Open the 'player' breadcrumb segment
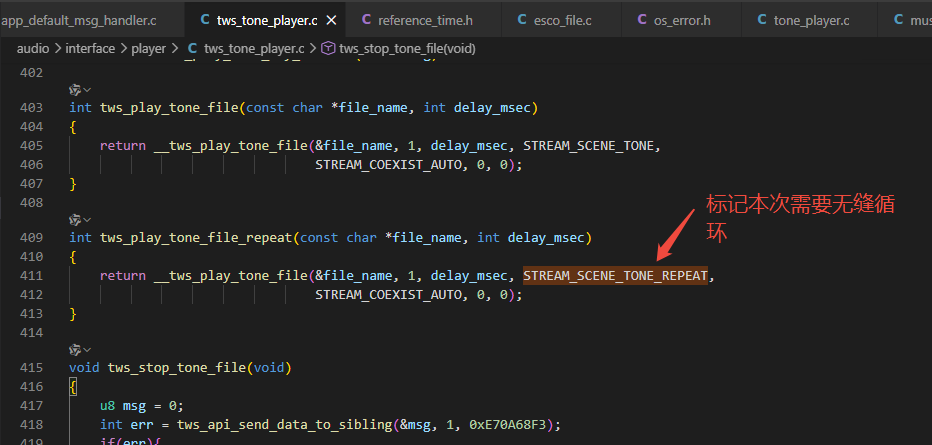This screenshot has height=445, width=932. coord(149,49)
